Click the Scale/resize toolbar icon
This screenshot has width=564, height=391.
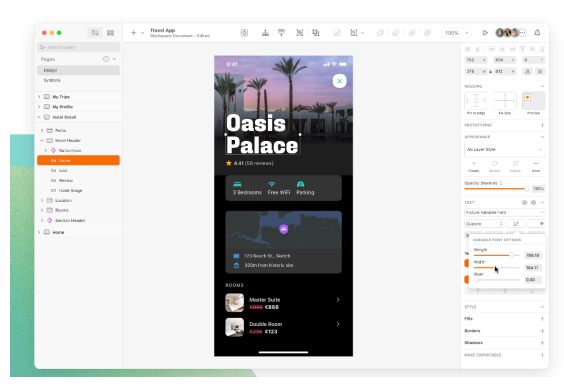(x=354, y=33)
